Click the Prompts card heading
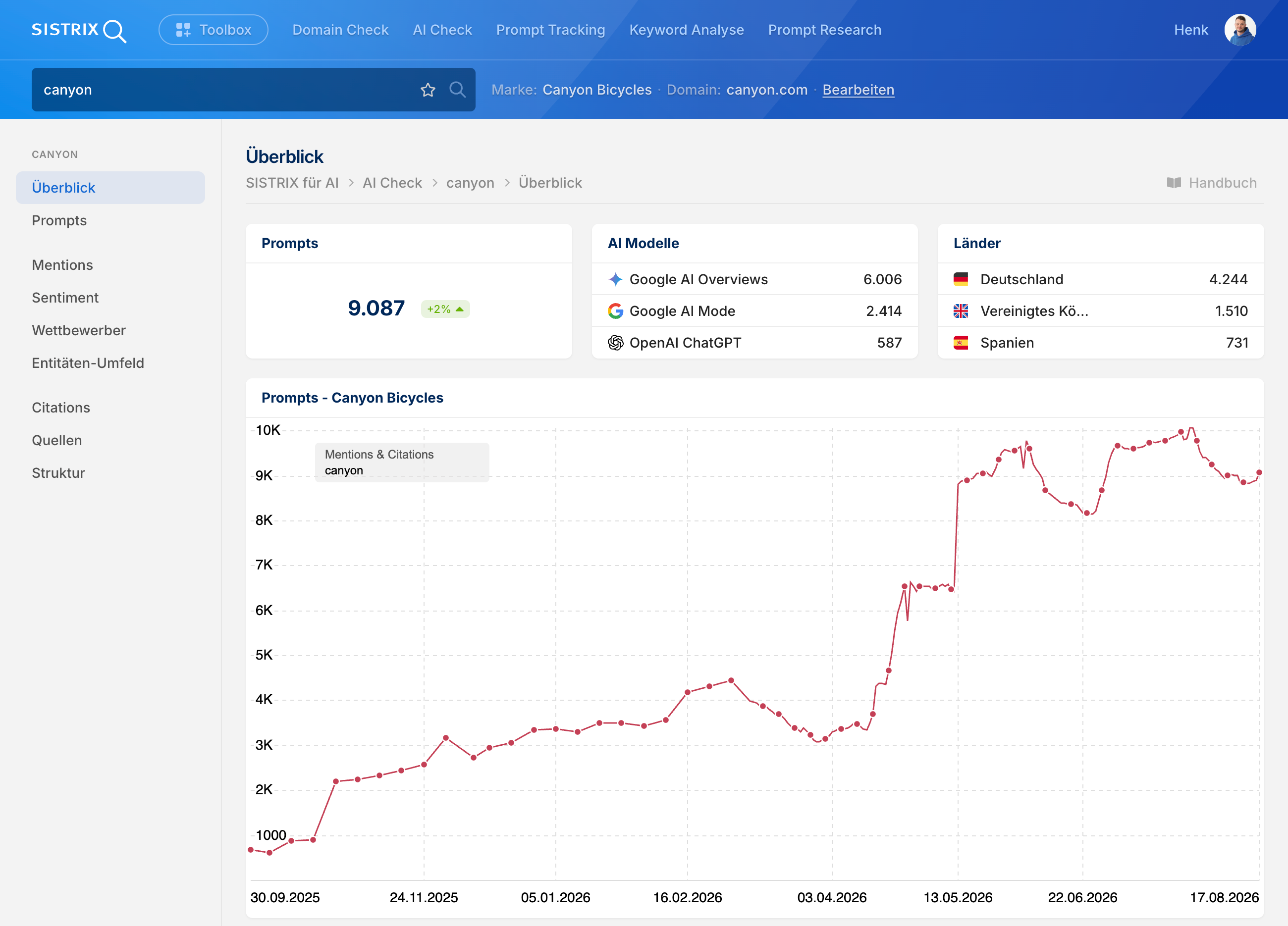 coord(290,243)
